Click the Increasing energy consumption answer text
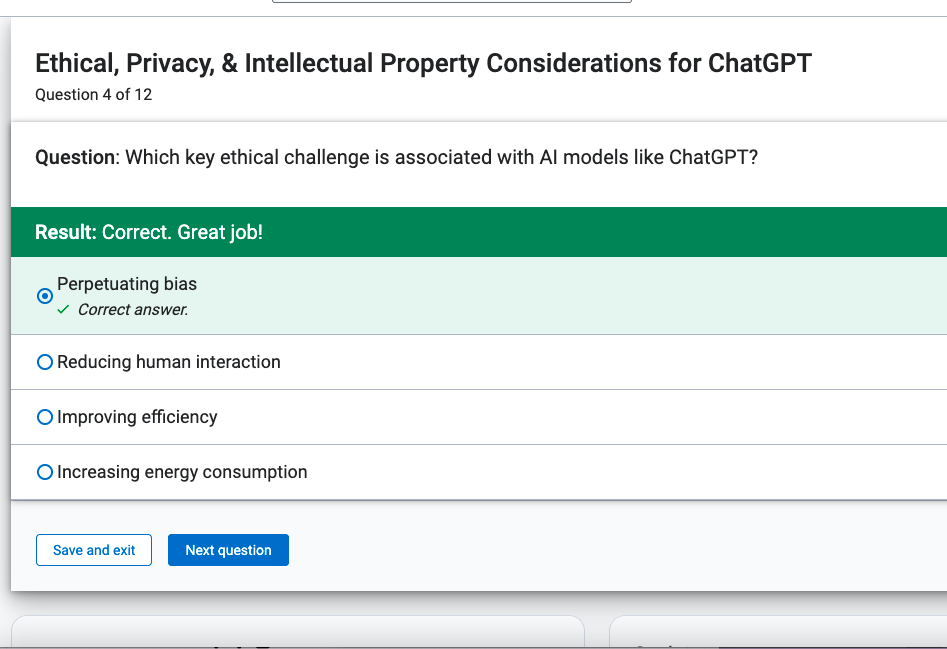This screenshot has width=947, height=649. click(x=182, y=472)
